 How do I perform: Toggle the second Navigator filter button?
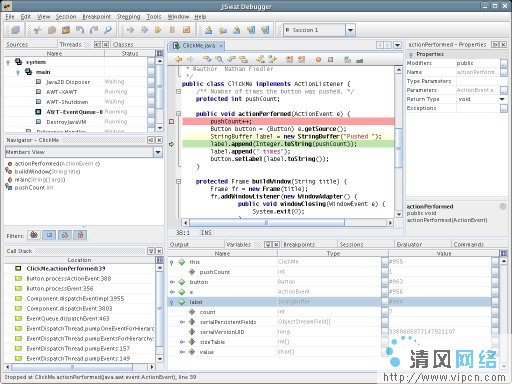click(49, 235)
